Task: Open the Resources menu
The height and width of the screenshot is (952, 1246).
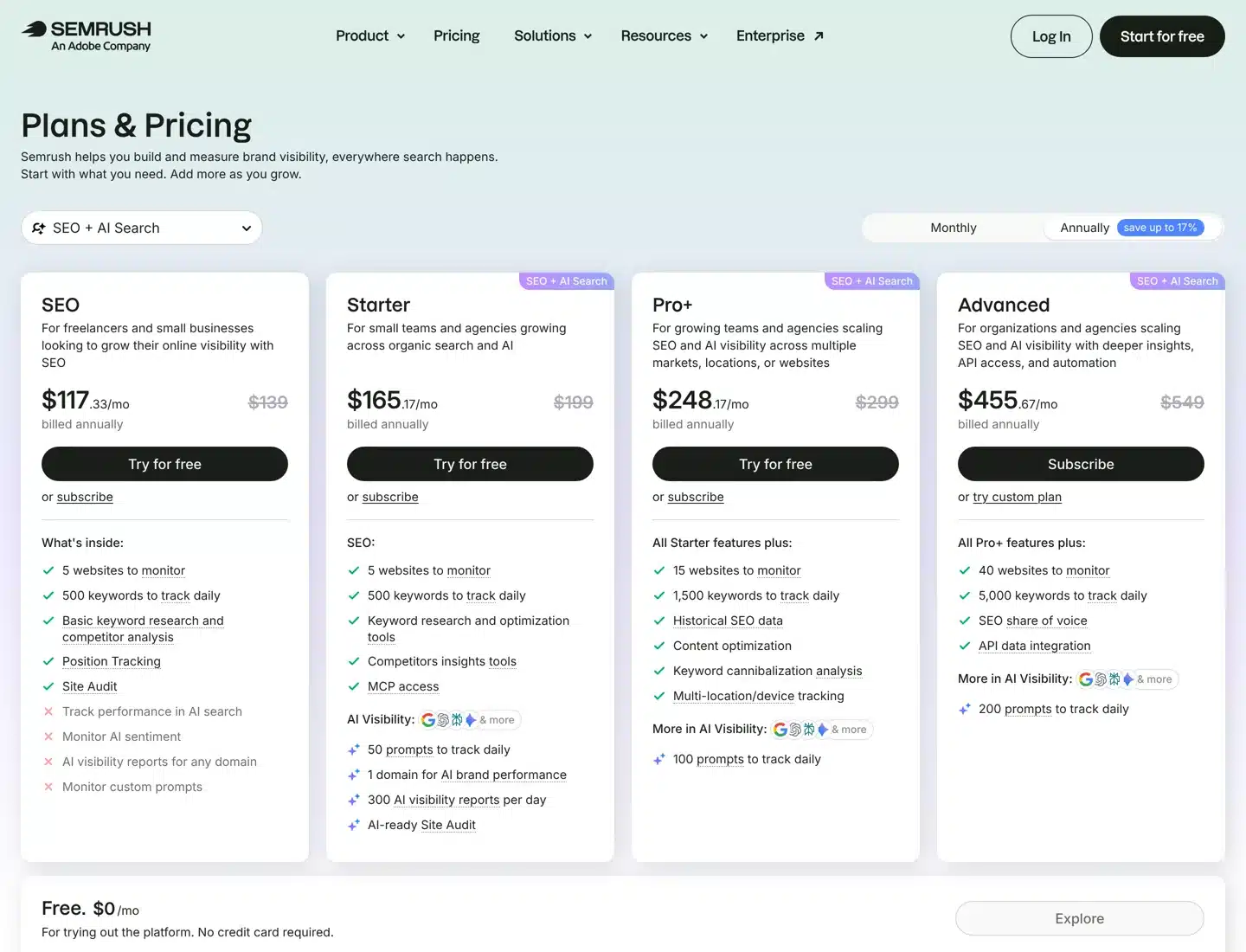Action: coord(665,35)
